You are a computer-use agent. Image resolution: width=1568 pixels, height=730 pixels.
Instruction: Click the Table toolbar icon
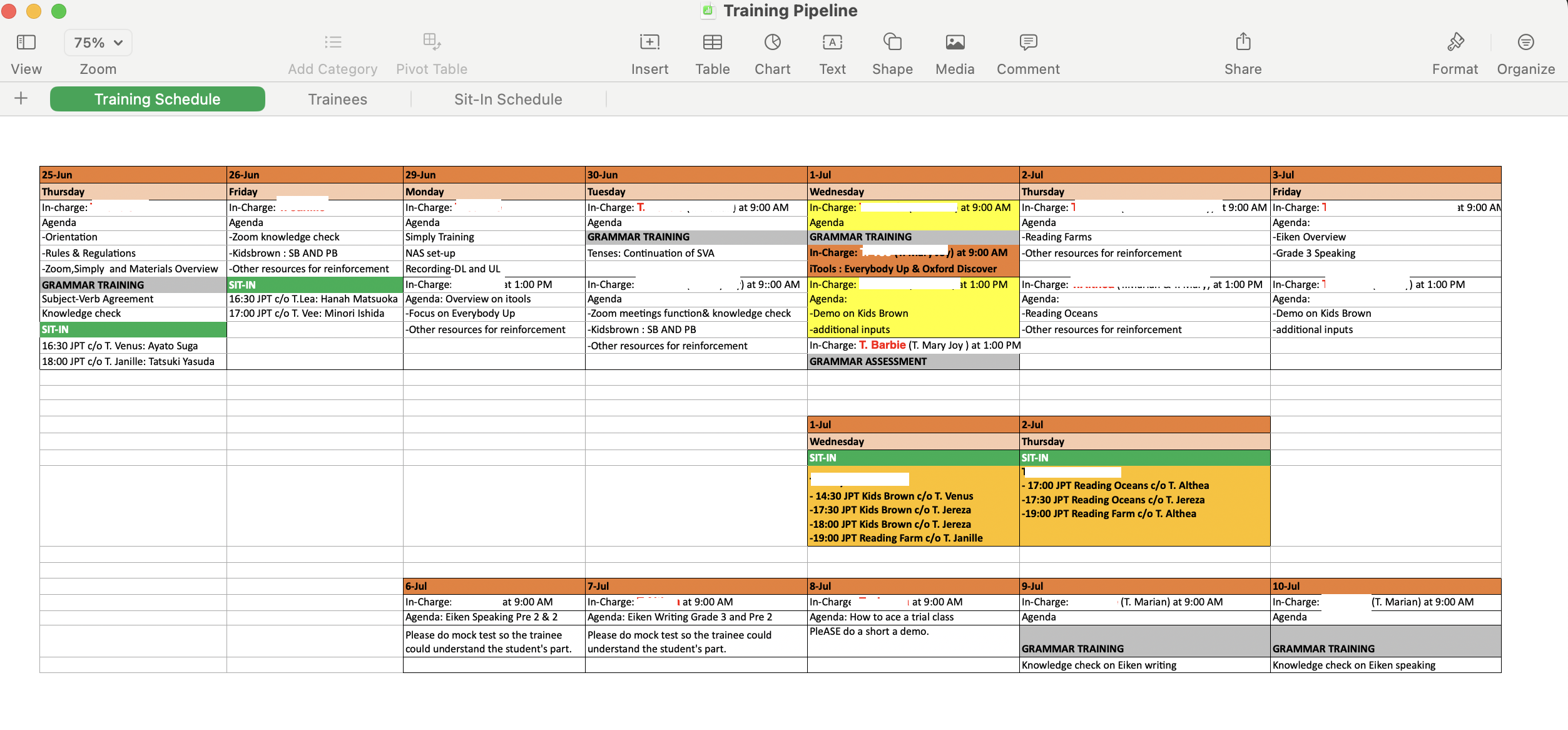pyautogui.click(x=712, y=43)
